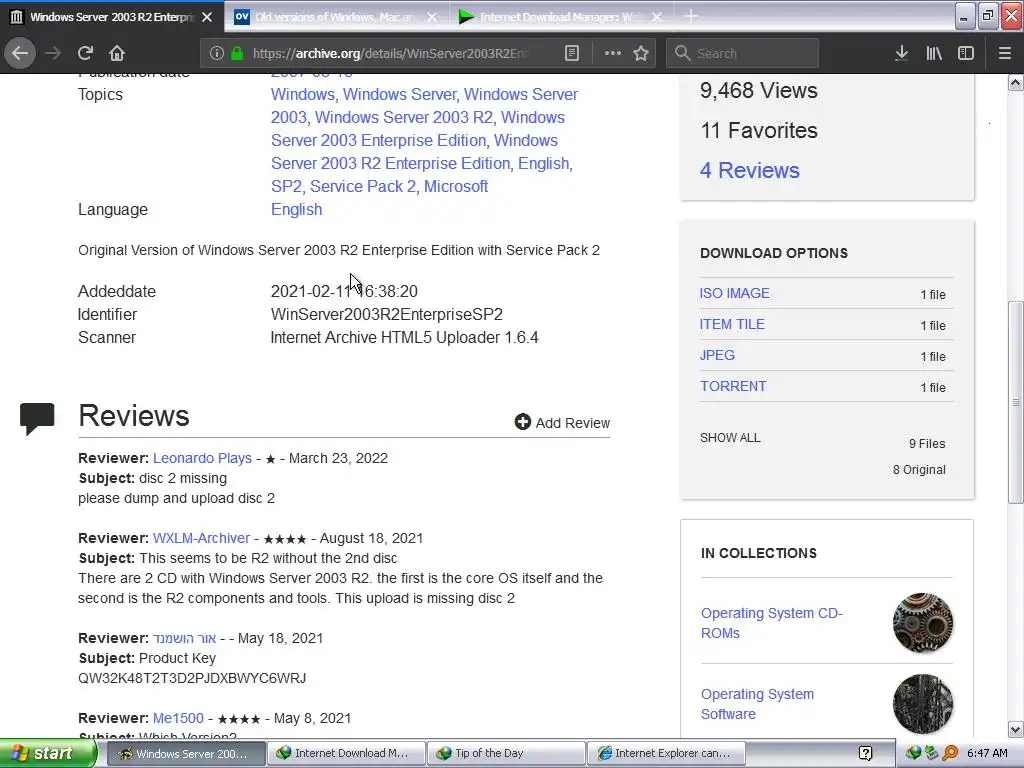The width and height of the screenshot is (1024, 768).
Task: Click the Search input box
Action: click(742, 53)
